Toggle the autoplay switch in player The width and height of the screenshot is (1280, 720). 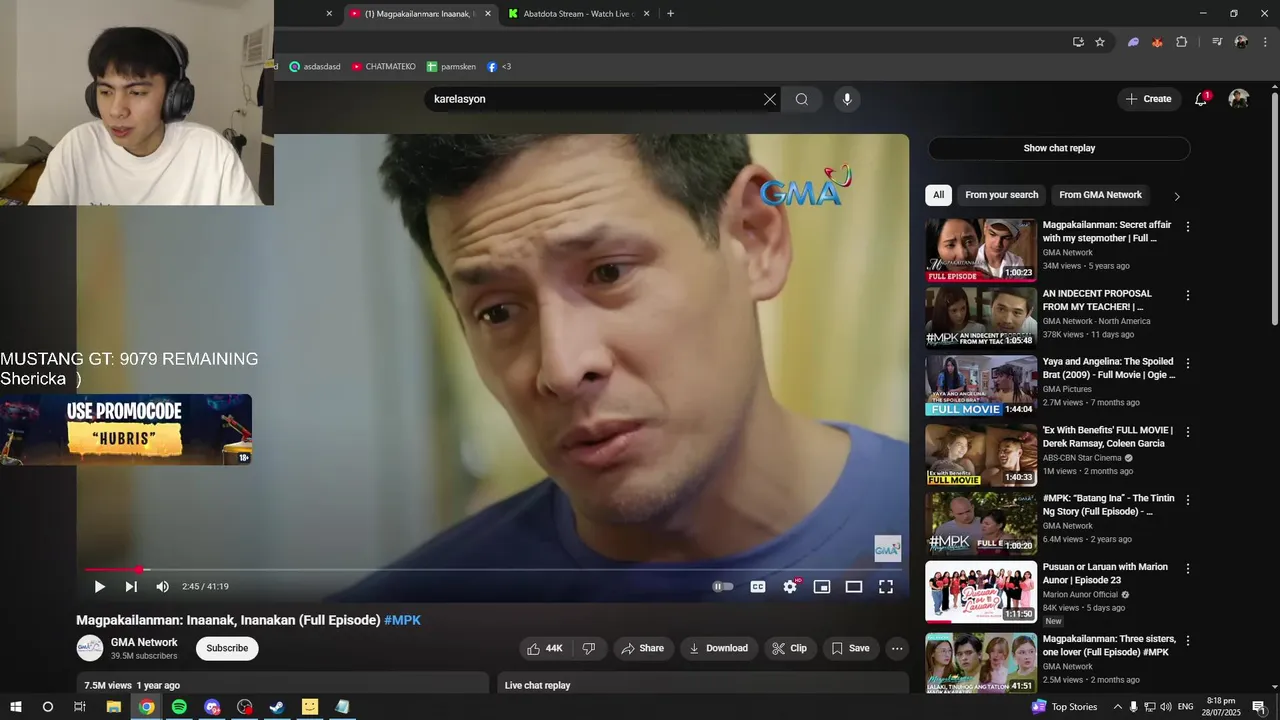click(723, 587)
